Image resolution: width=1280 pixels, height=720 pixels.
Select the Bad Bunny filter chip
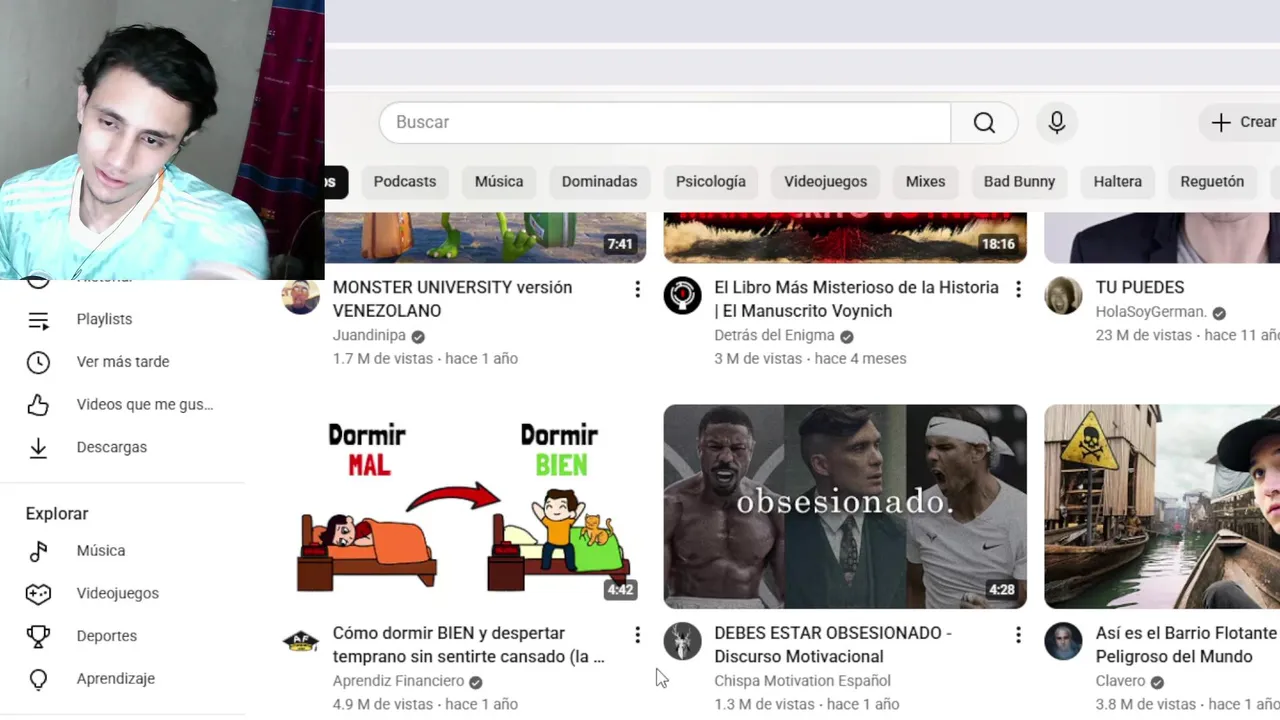(x=1019, y=181)
